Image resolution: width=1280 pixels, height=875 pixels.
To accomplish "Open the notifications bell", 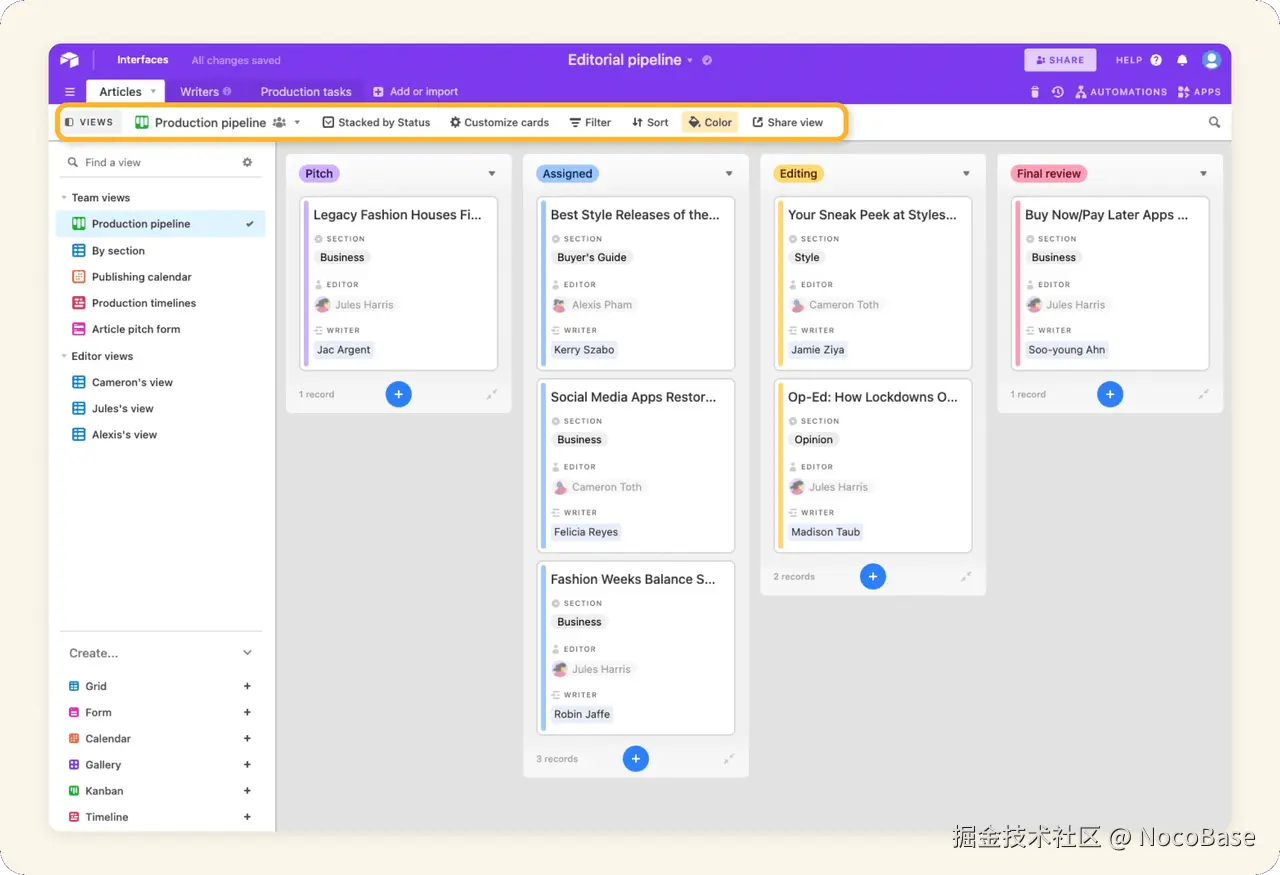I will pos(1182,60).
